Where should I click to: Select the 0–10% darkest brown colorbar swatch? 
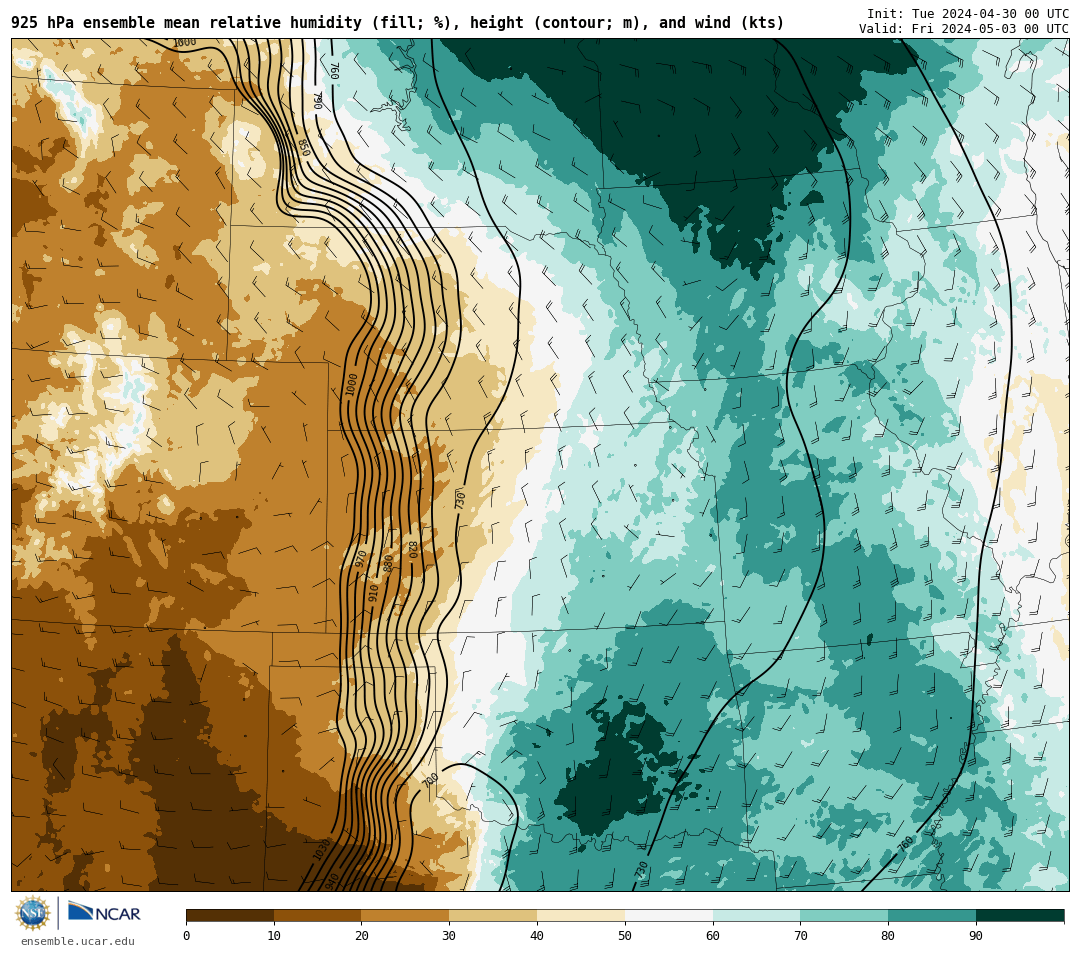(230, 915)
